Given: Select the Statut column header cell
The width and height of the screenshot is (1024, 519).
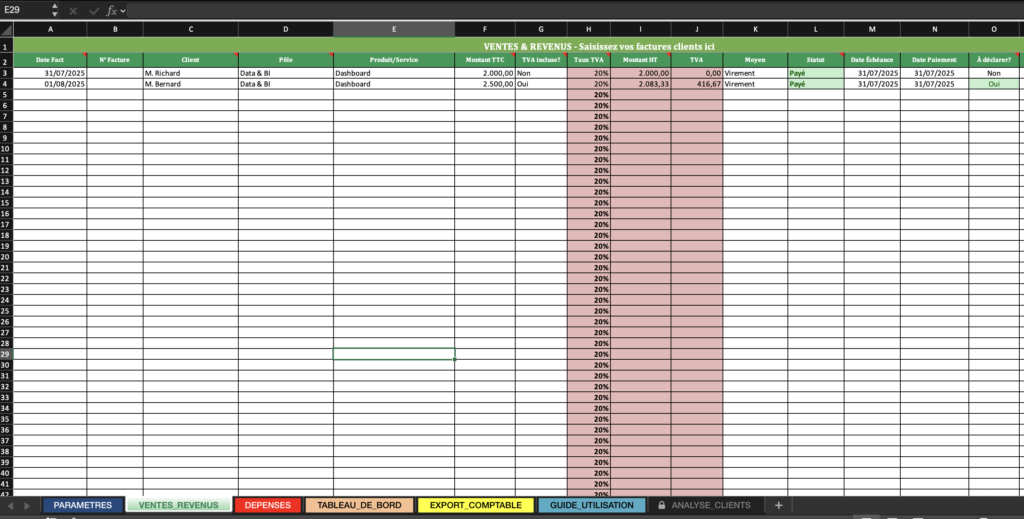Looking at the screenshot, I should tap(815, 60).
